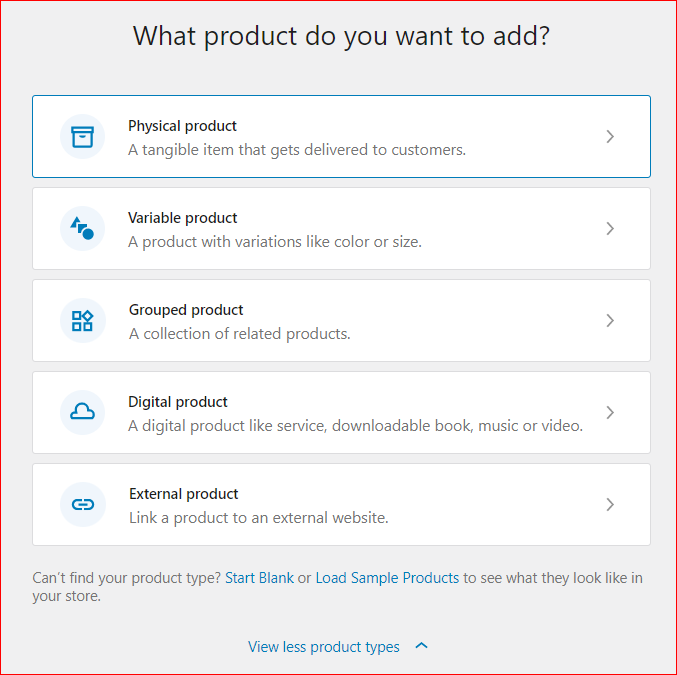The width and height of the screenshot is (677, 675).
Task: Select the Physical product title
Action: [x=182, y=126]
